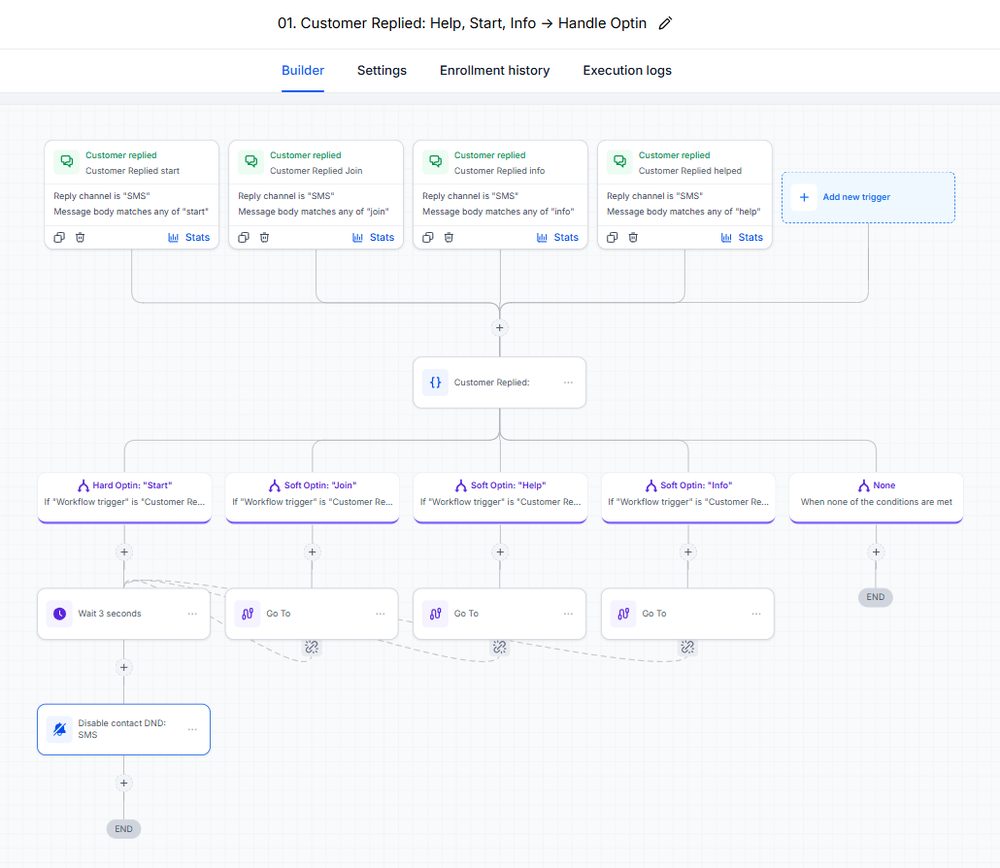The image size is (1000, 868).
Task: View Stats for Customer Replied info trigger
Action: click(557, 237)
